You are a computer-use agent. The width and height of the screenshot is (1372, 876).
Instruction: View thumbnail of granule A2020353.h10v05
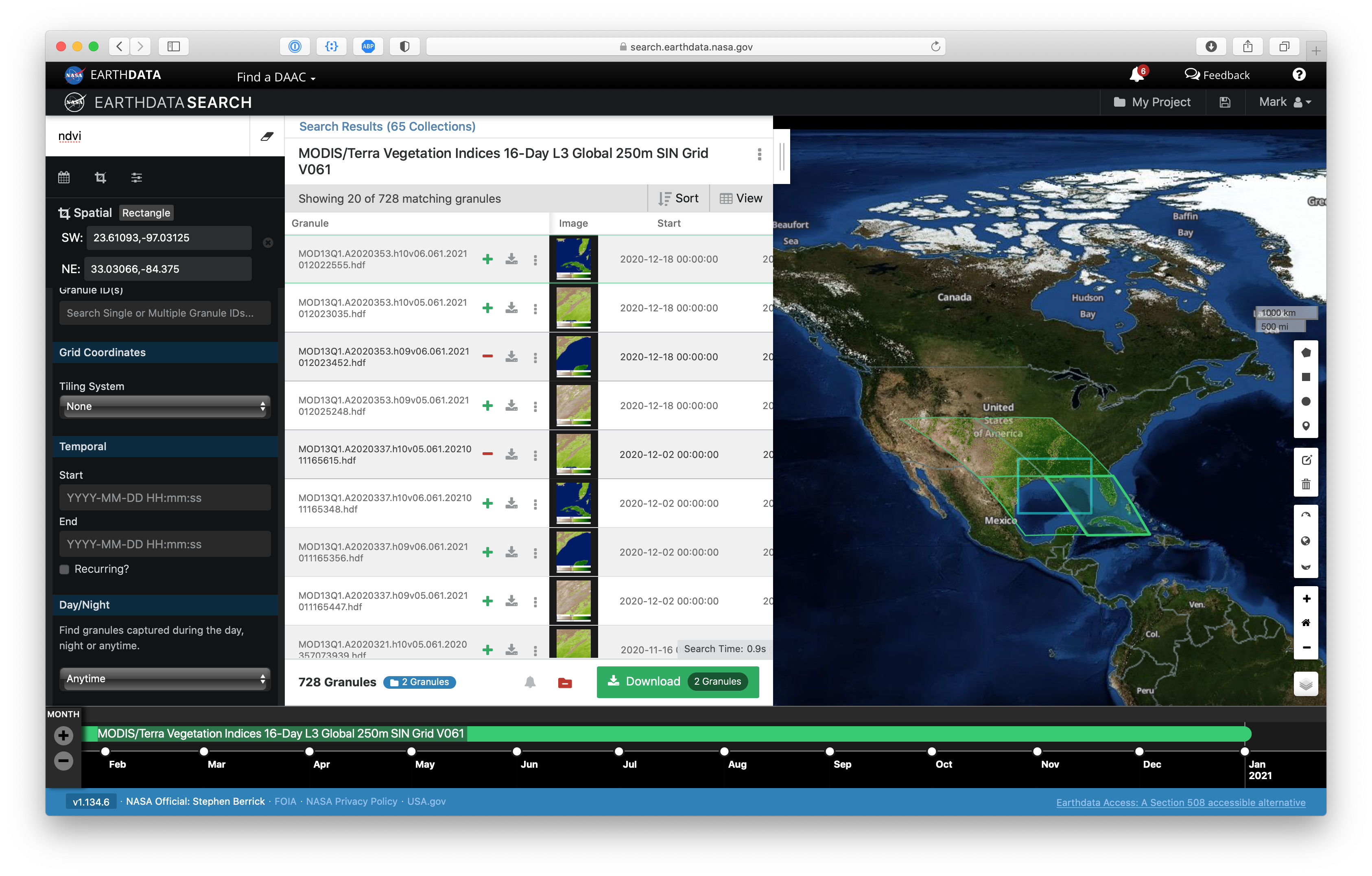tap(573, 308)
